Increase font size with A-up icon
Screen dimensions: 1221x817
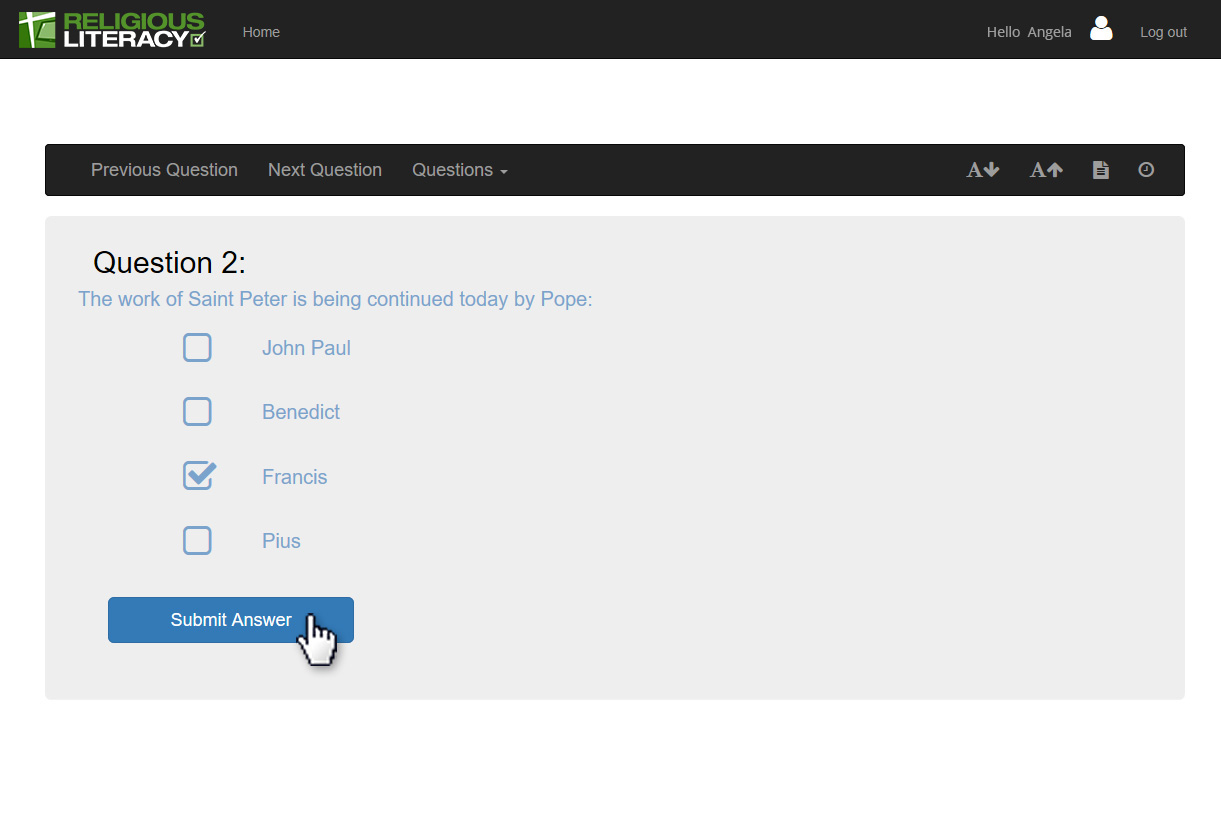click(x=1046, y=170)
